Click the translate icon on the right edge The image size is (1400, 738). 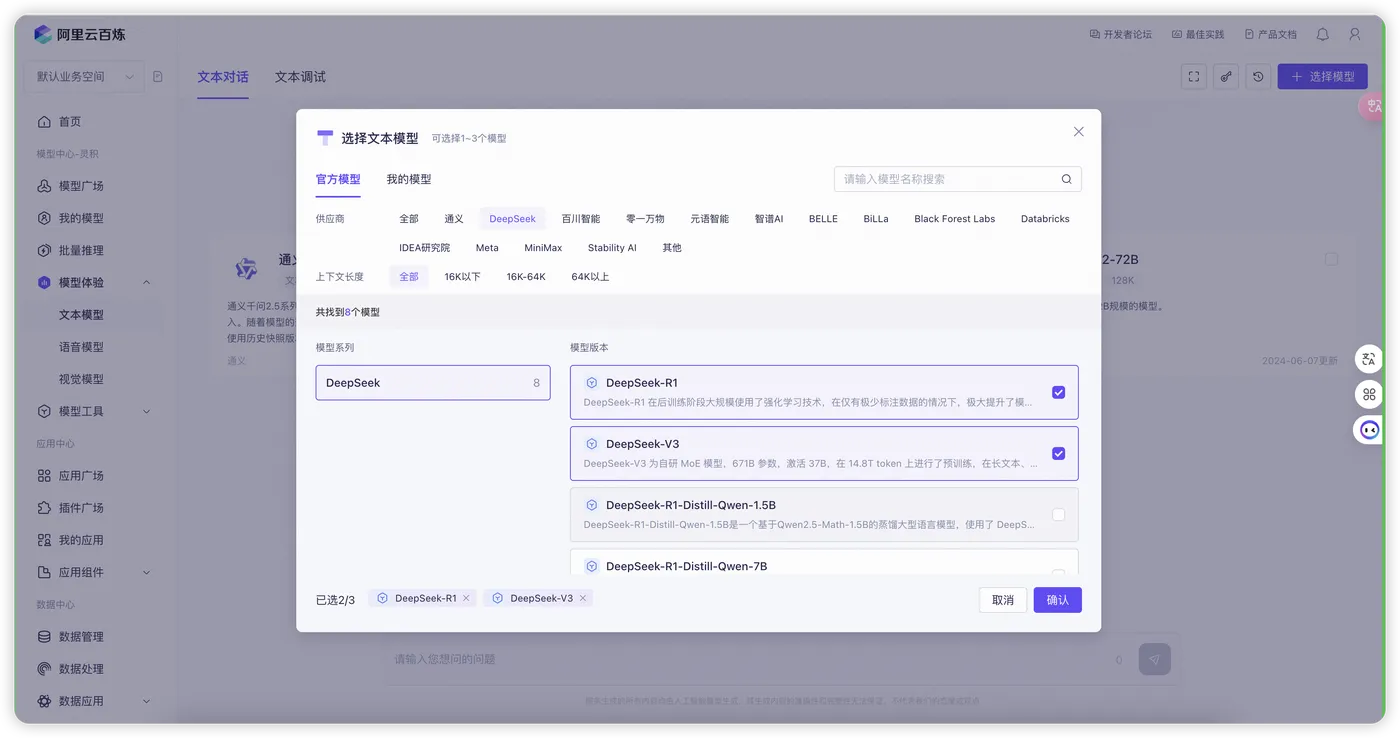pyautogui.click(x=1369, y=359)
